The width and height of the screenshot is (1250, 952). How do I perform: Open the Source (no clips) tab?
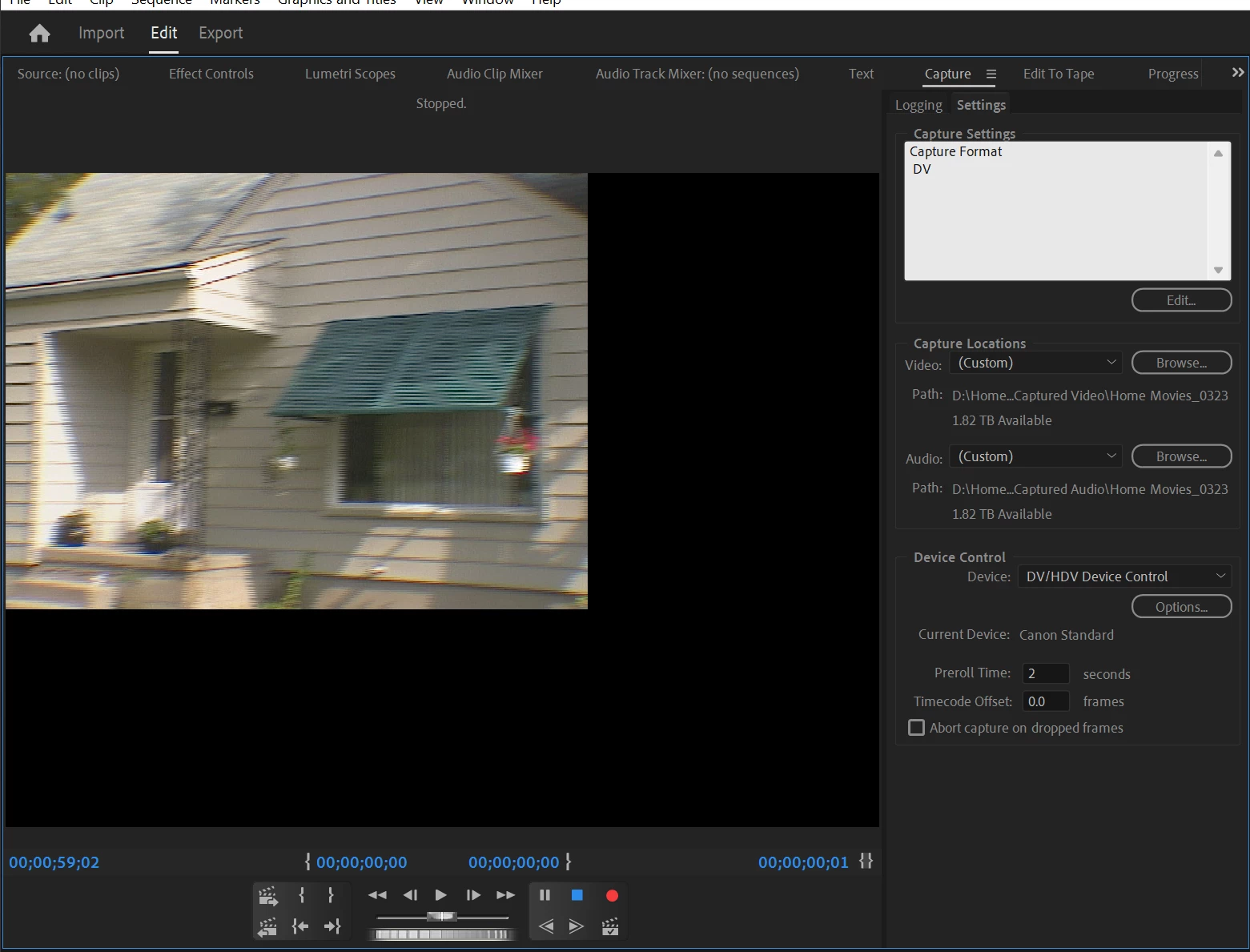pos(68,74)
